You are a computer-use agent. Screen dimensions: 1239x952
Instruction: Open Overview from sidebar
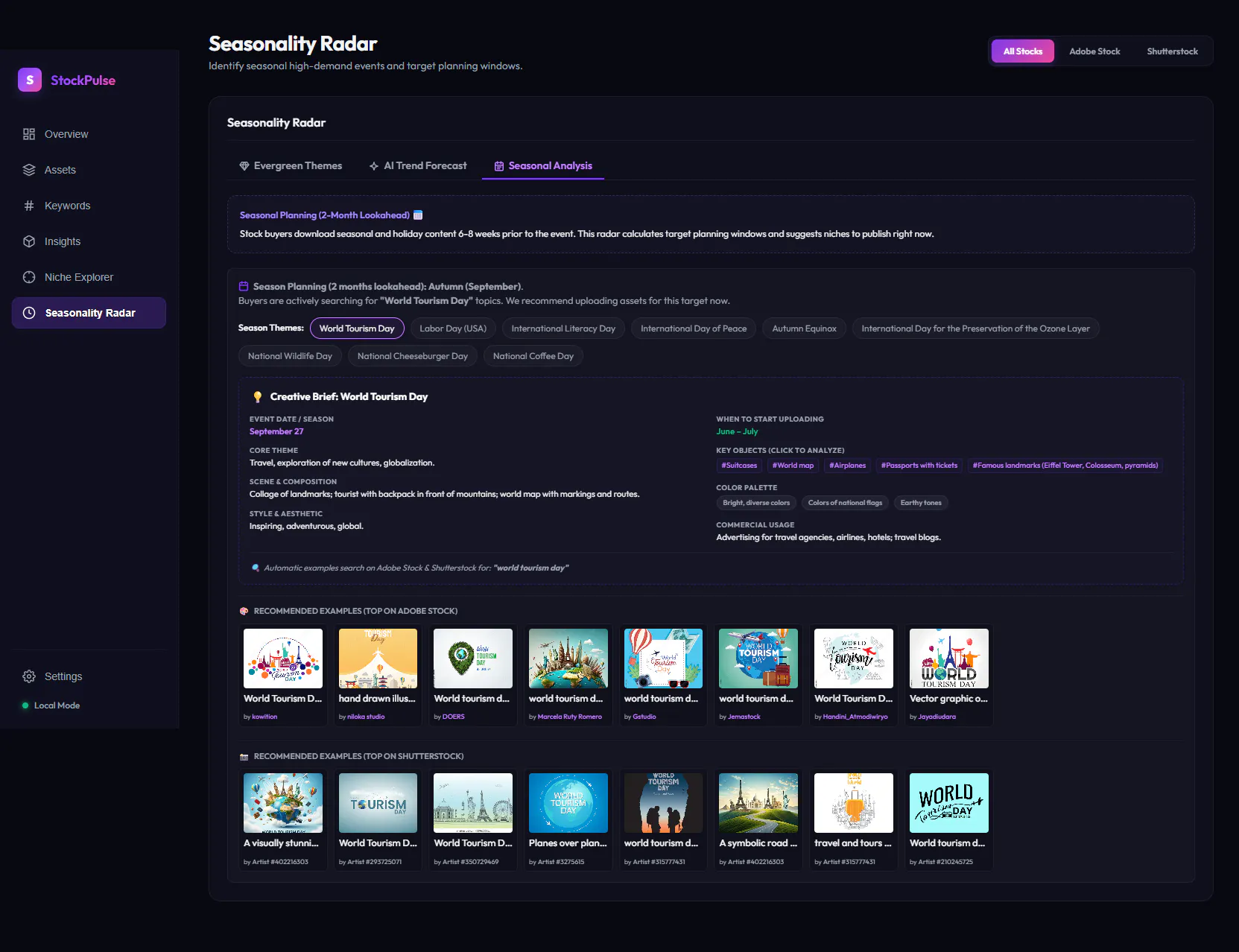[x=89, y=134]
